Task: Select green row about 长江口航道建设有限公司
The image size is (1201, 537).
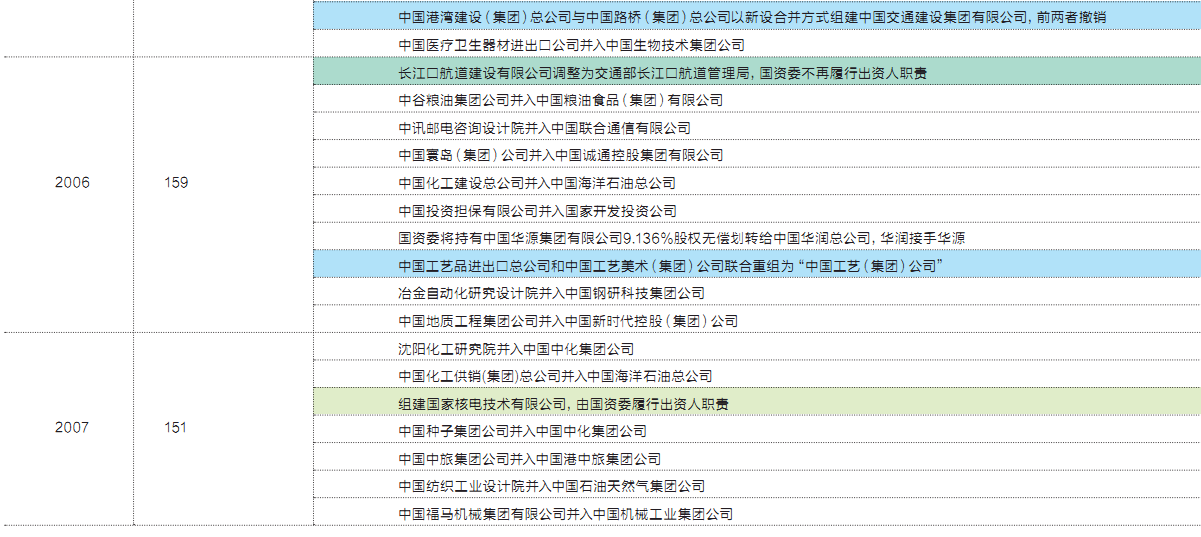Action: (x=757, y=72)
